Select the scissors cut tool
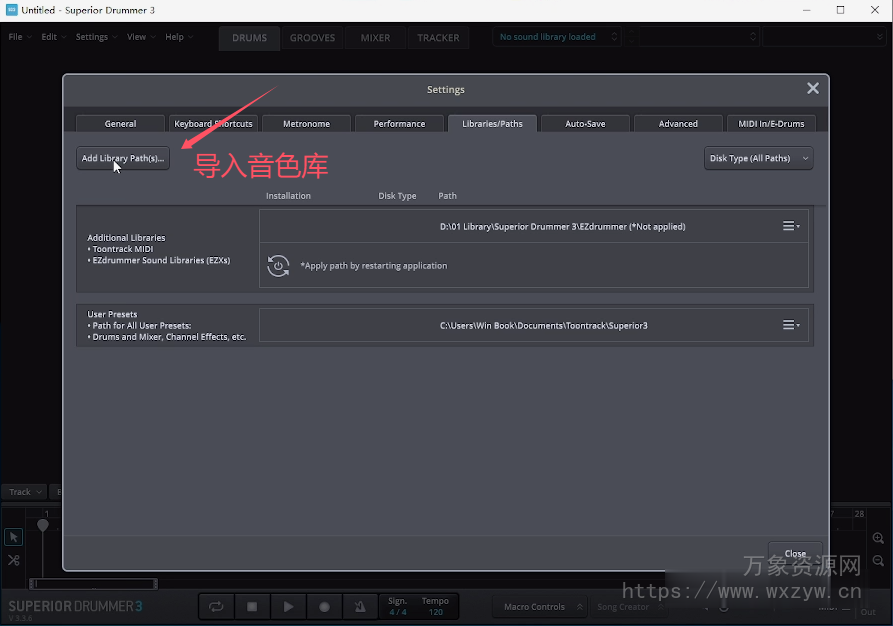Image resolution: width=893 pixels, height=626 pixels. pos(14,560)
